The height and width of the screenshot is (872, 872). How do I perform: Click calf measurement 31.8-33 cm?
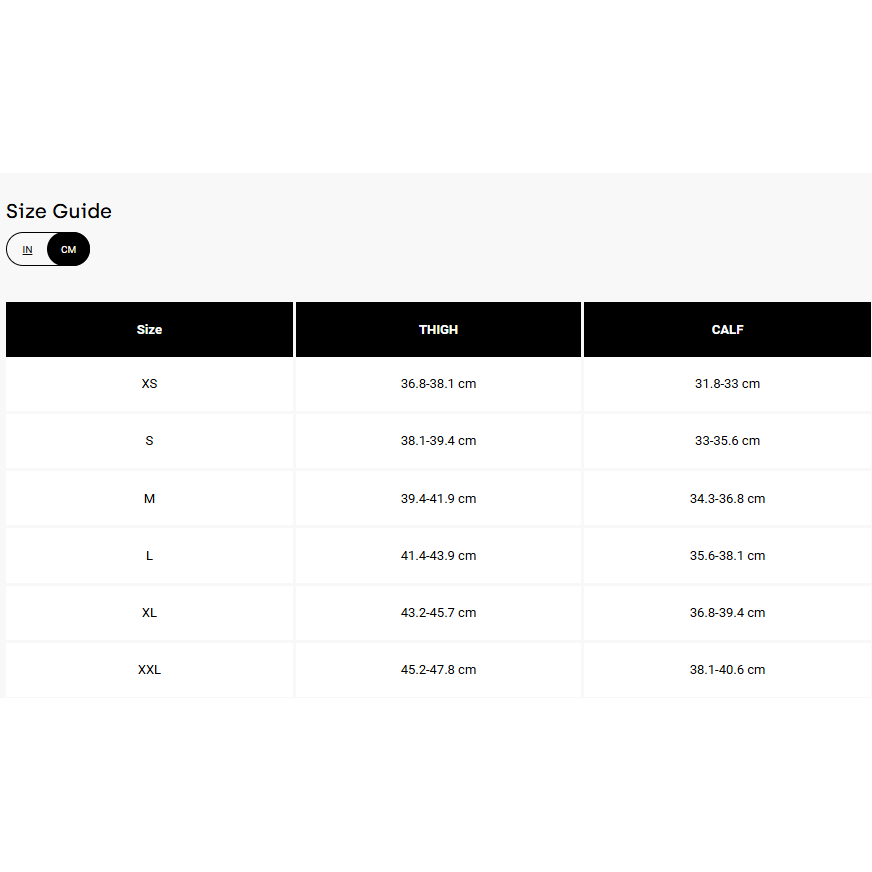727,384
